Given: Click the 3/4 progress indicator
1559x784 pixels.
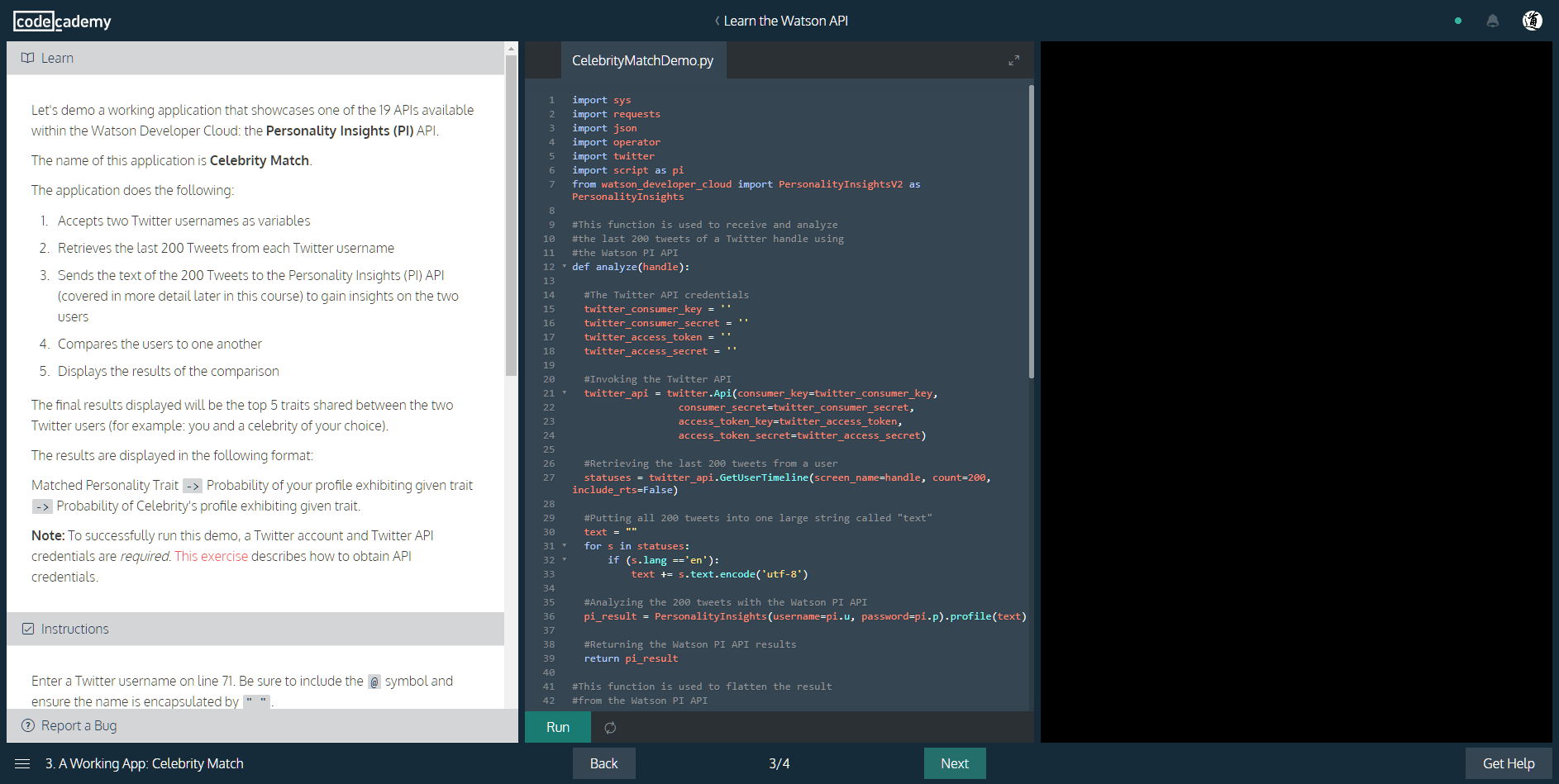Looking at the screenshot, I should pos(779,763).
